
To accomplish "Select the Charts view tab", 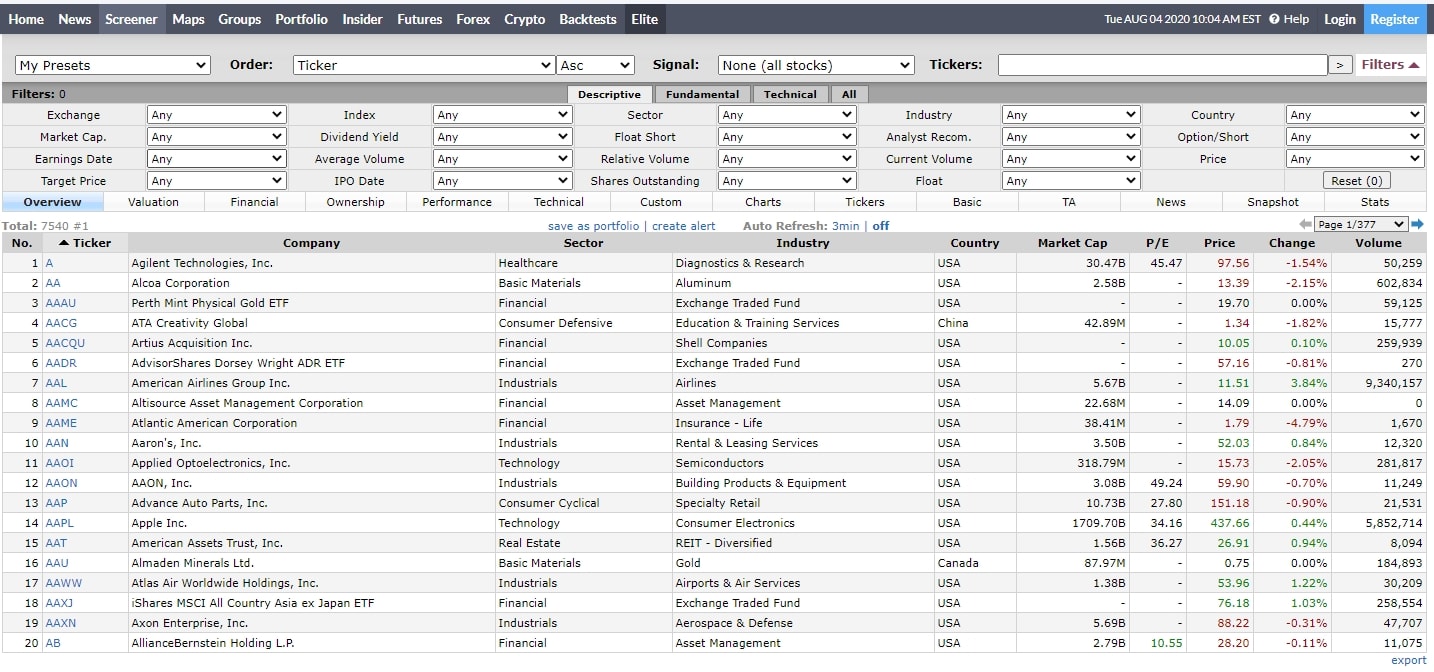I will (x=763, y=202).
